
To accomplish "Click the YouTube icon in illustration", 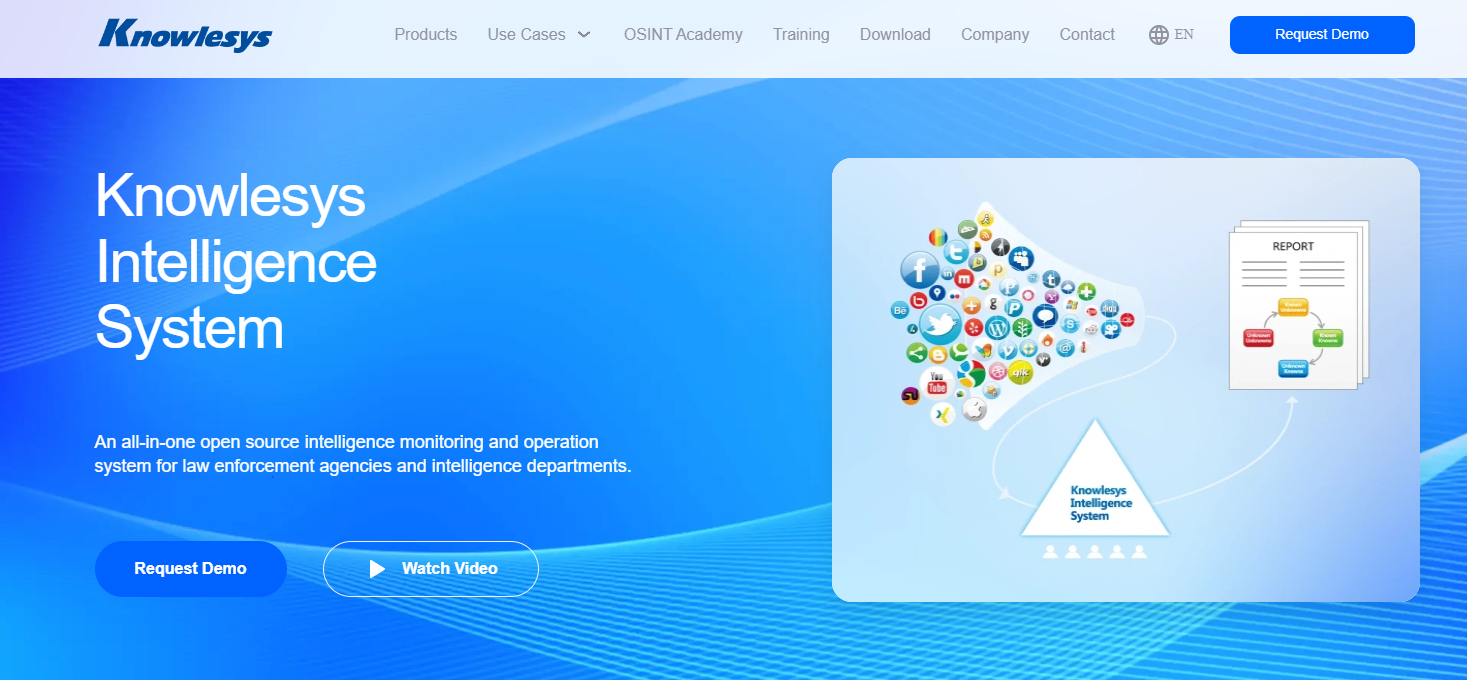I will (x=937, y=383).
